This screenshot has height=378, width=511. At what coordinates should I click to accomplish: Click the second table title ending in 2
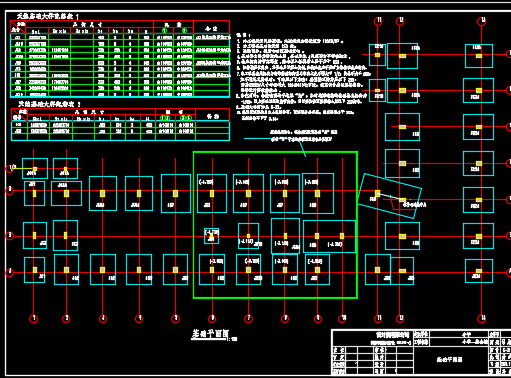tap(49, 104)
